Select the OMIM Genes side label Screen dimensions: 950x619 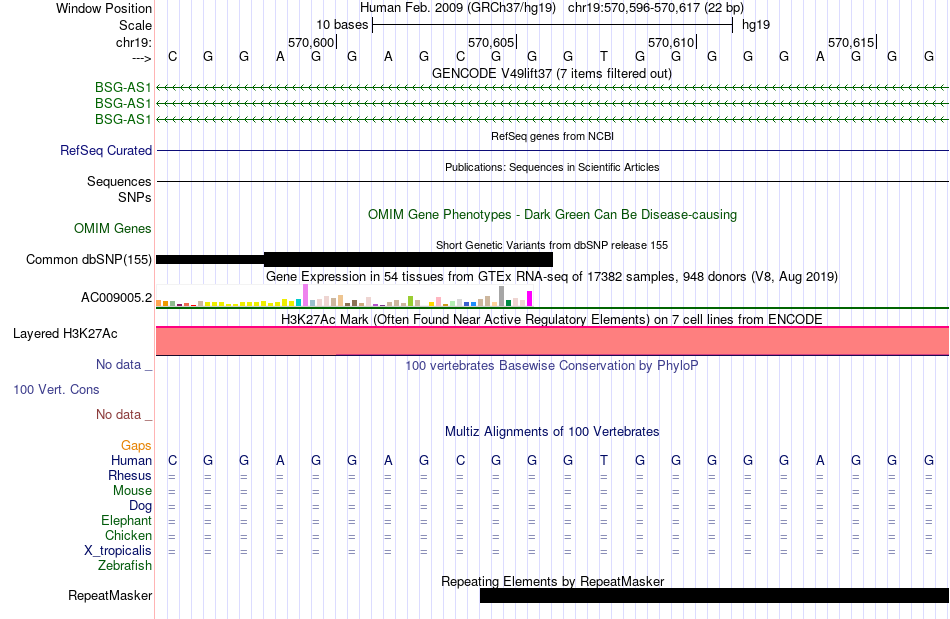click(x=112, y=228)
